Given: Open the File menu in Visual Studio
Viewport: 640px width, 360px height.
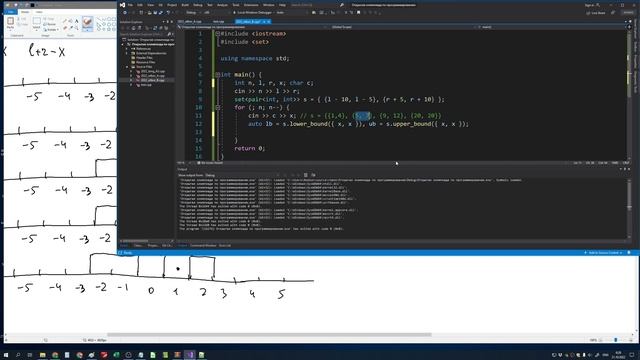Looking at the screenshot, I should tap(131, 5).
